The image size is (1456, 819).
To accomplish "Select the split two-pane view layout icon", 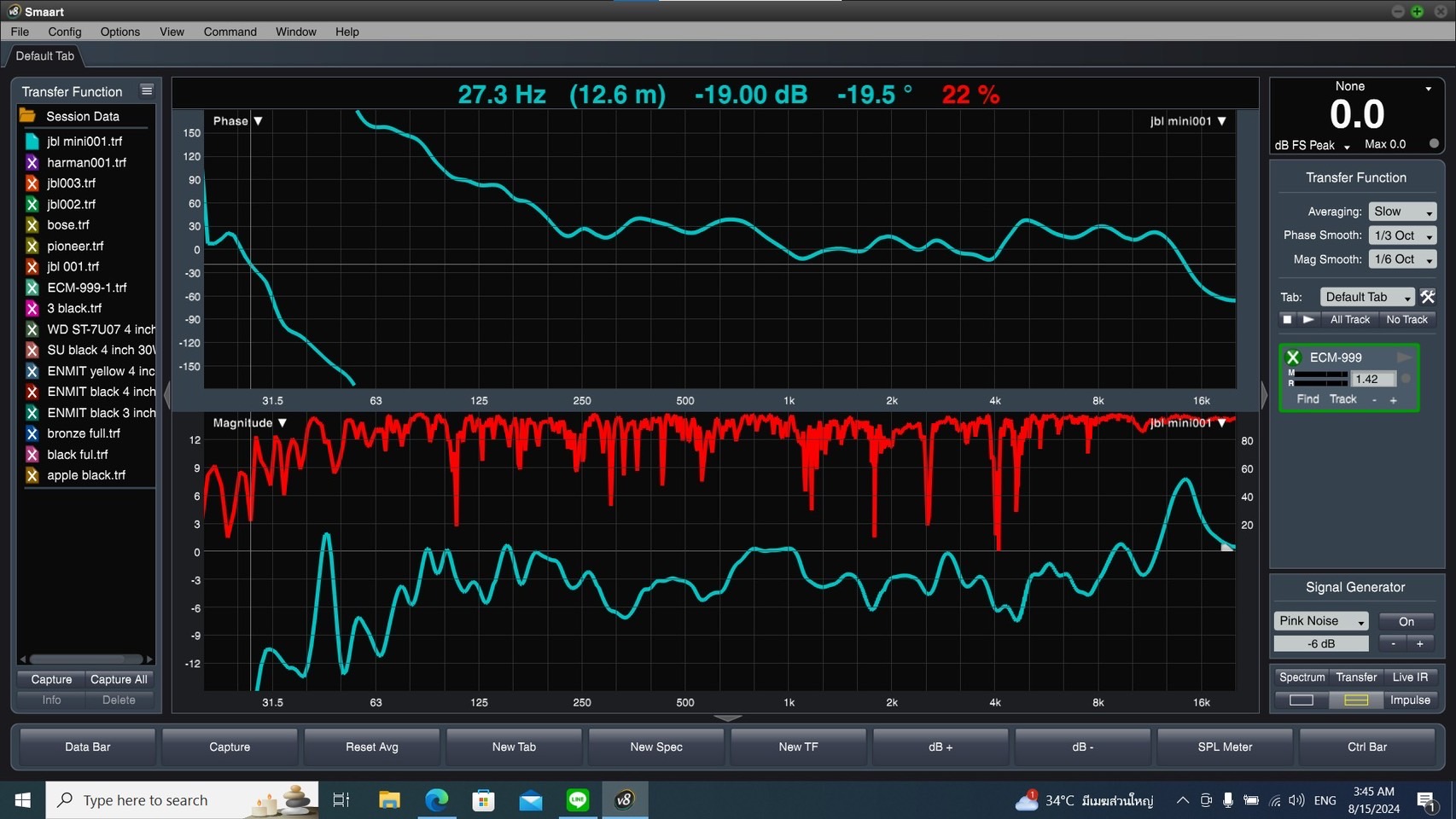I will (x=1356, y=700).
